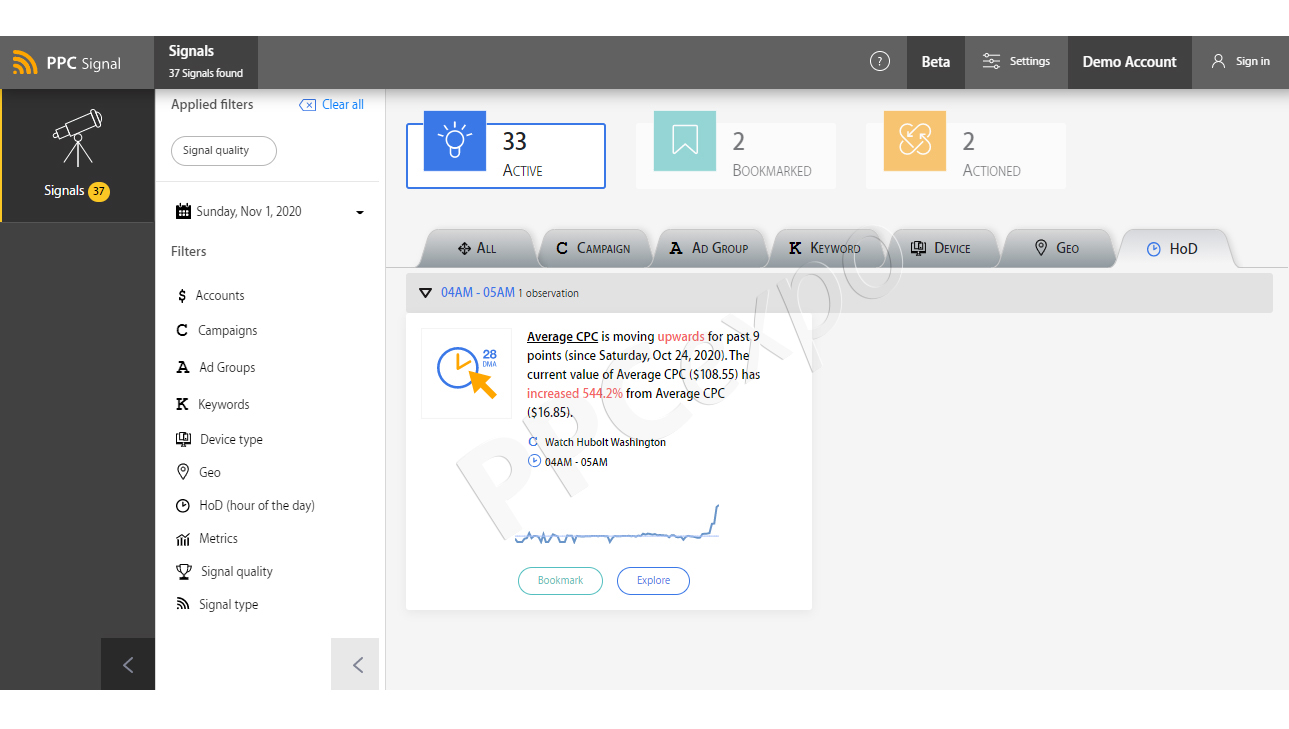This screenshot has width=1289, height=729.
Task: Switch to the Device tab
Action: 941,249
